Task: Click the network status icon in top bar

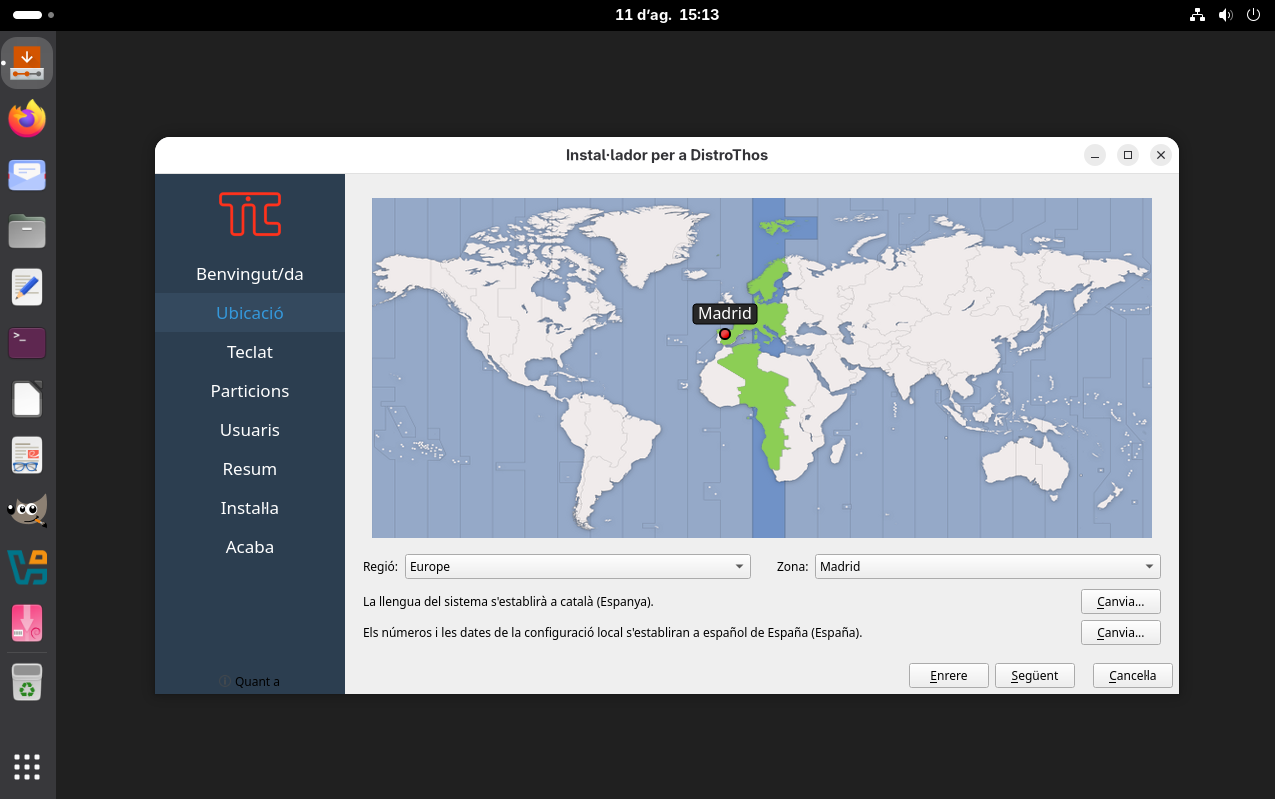Action: [x=1197, y=15]
